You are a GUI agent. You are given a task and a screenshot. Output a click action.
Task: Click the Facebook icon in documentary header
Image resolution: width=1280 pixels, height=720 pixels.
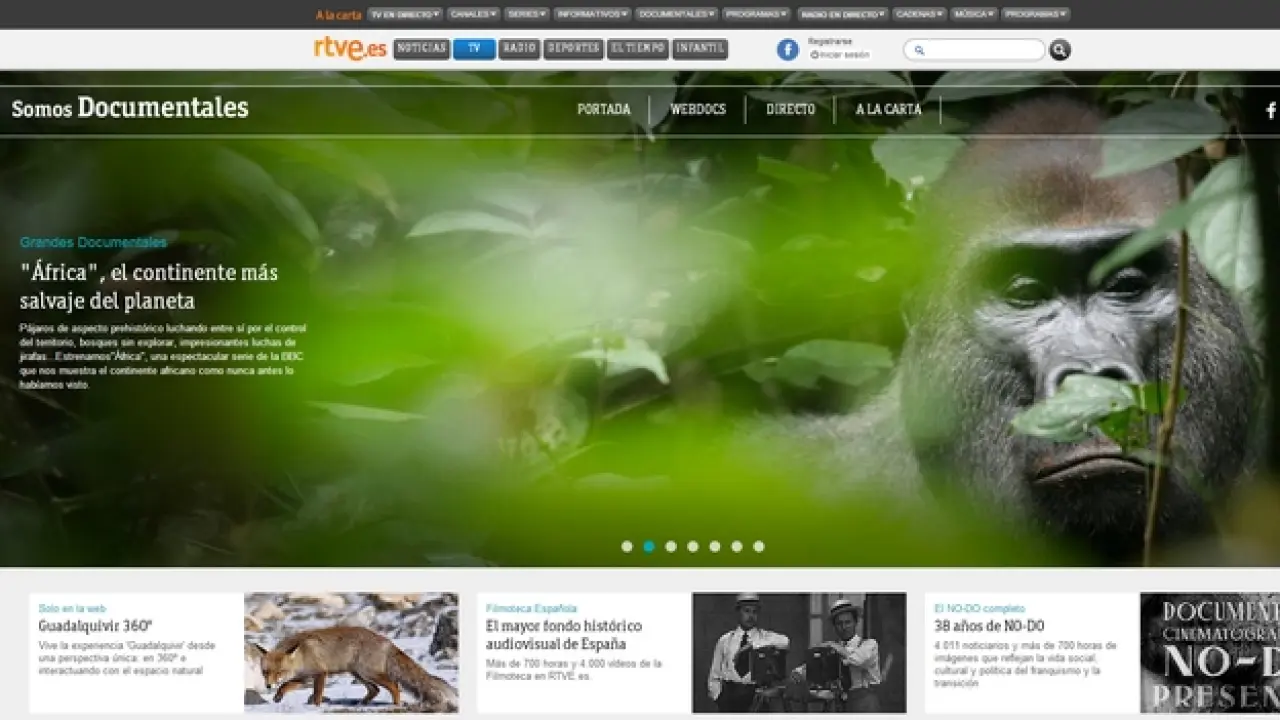pos(1271,110)
